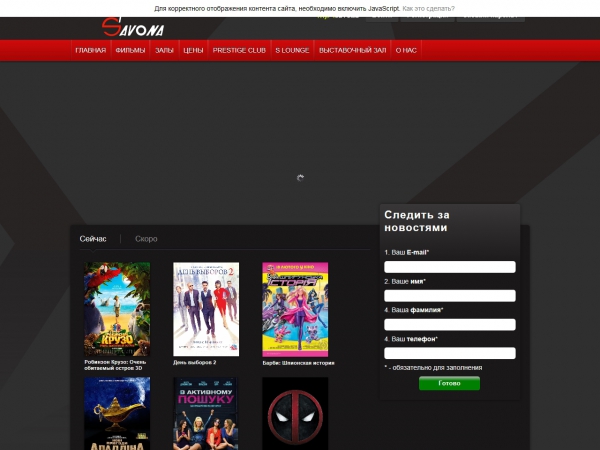600x450 pixels.
Task: Click the 'Барби: Шпионская история' title link
Action: 298,363
